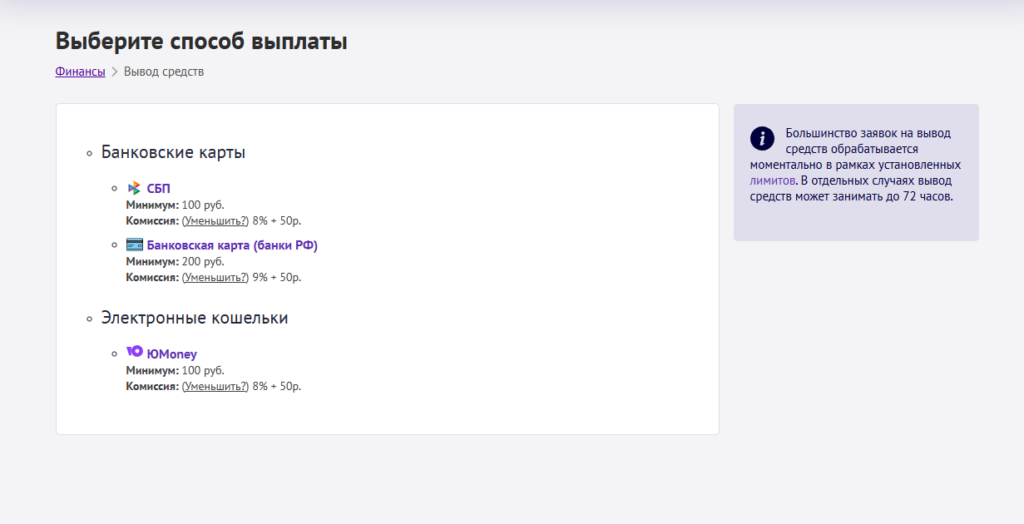Open the Финансы breadcrumb link
The height and width of the screenshot is (524, 1024).
tap(80, 72)
